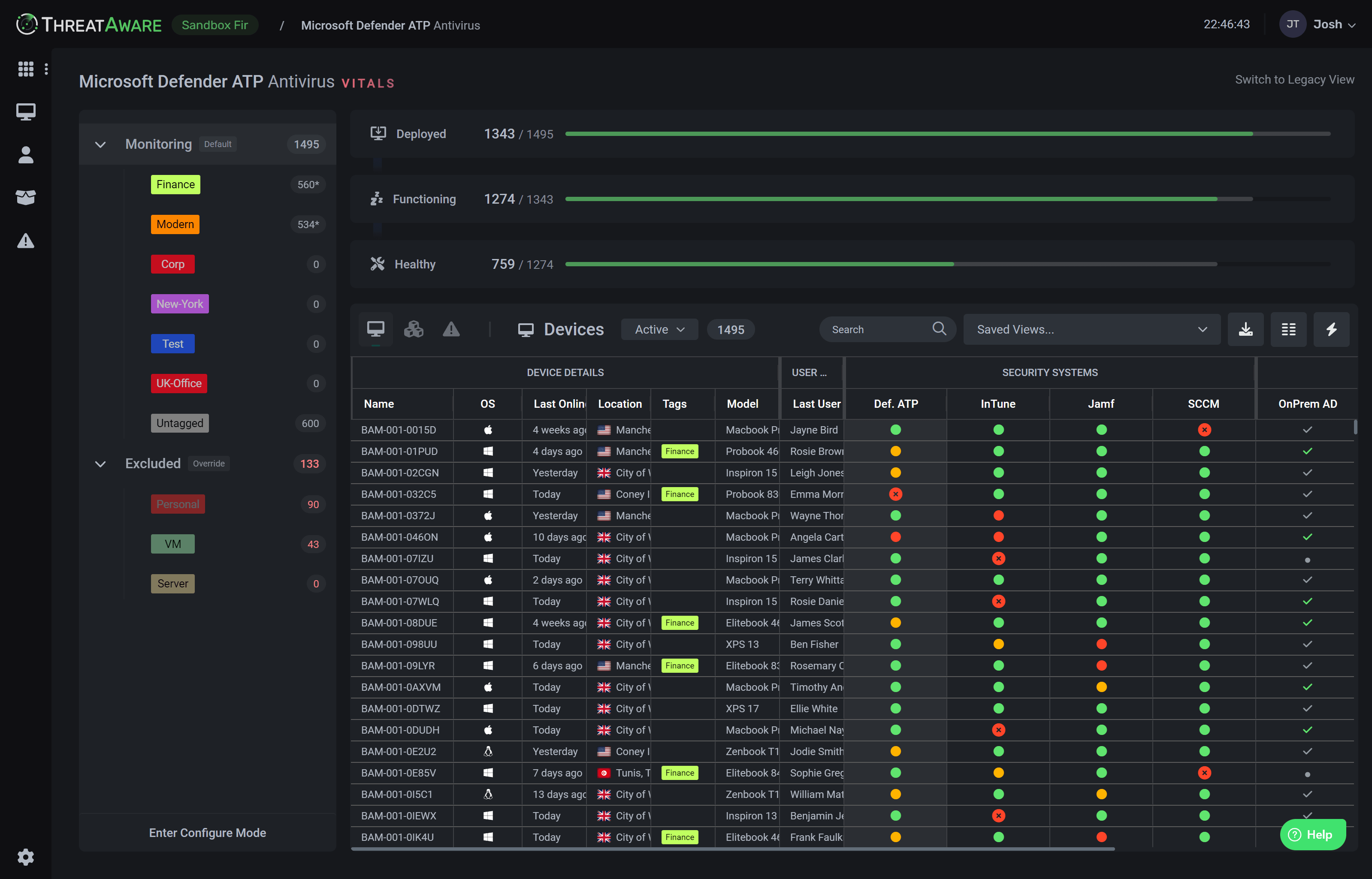Collapse the Excluded group chevron
The image size is (1372, 879).
point(100,464)
